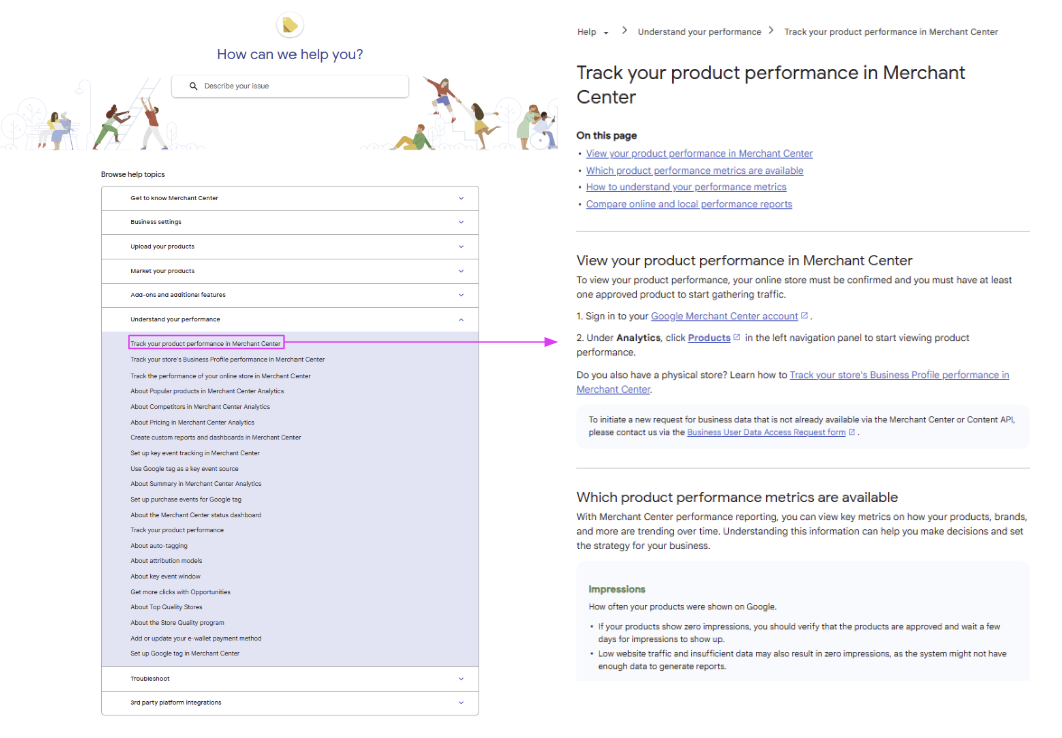Click 'Browse help topics' label
Screen dimensions: 1062x738
click(x=133, y=175)
